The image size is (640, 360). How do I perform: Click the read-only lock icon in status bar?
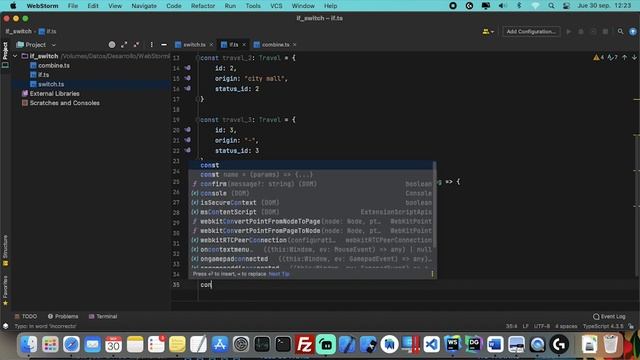coord(632,326)
